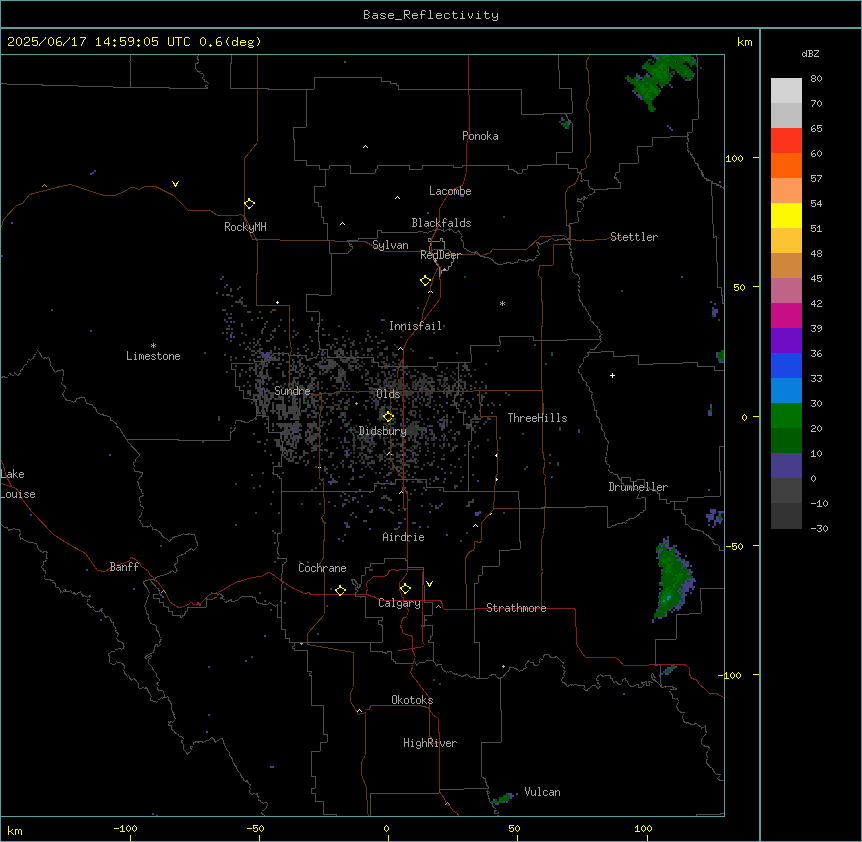Viewport: 862px width, 842px height.
Task: Click the red 65 dBZ legend swatch
Action: click(786, 140)
